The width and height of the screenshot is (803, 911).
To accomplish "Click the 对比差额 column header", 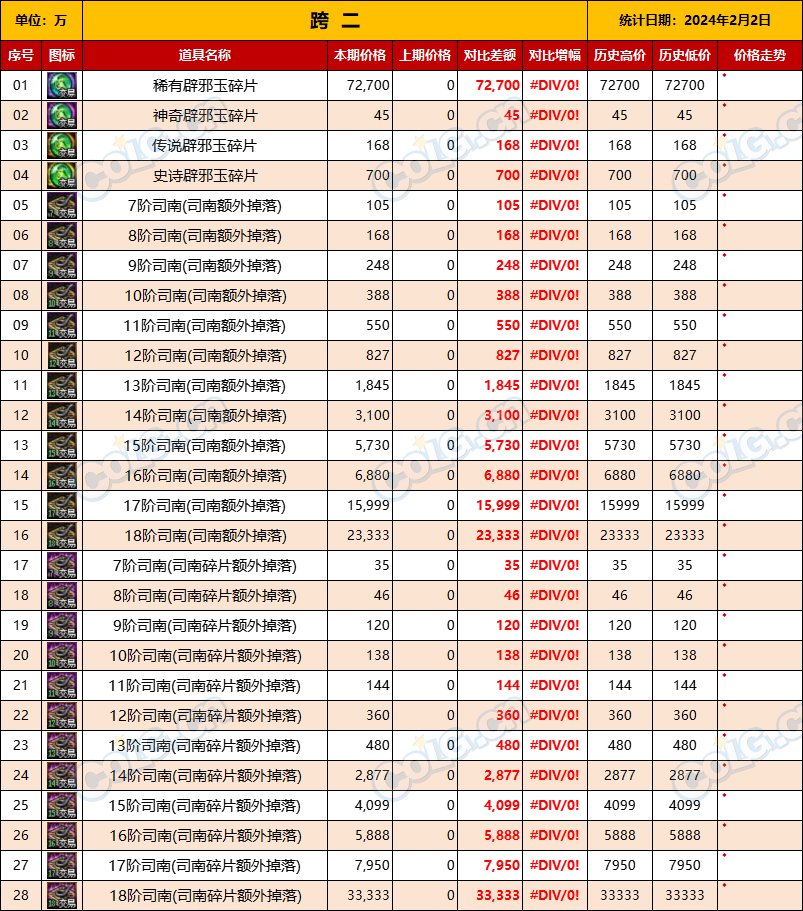I will [490, 55].
